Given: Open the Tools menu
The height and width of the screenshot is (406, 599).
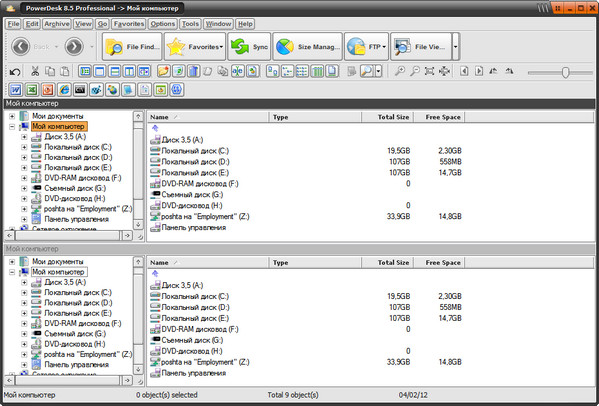Looking at the screenshot, I should 190,24.
